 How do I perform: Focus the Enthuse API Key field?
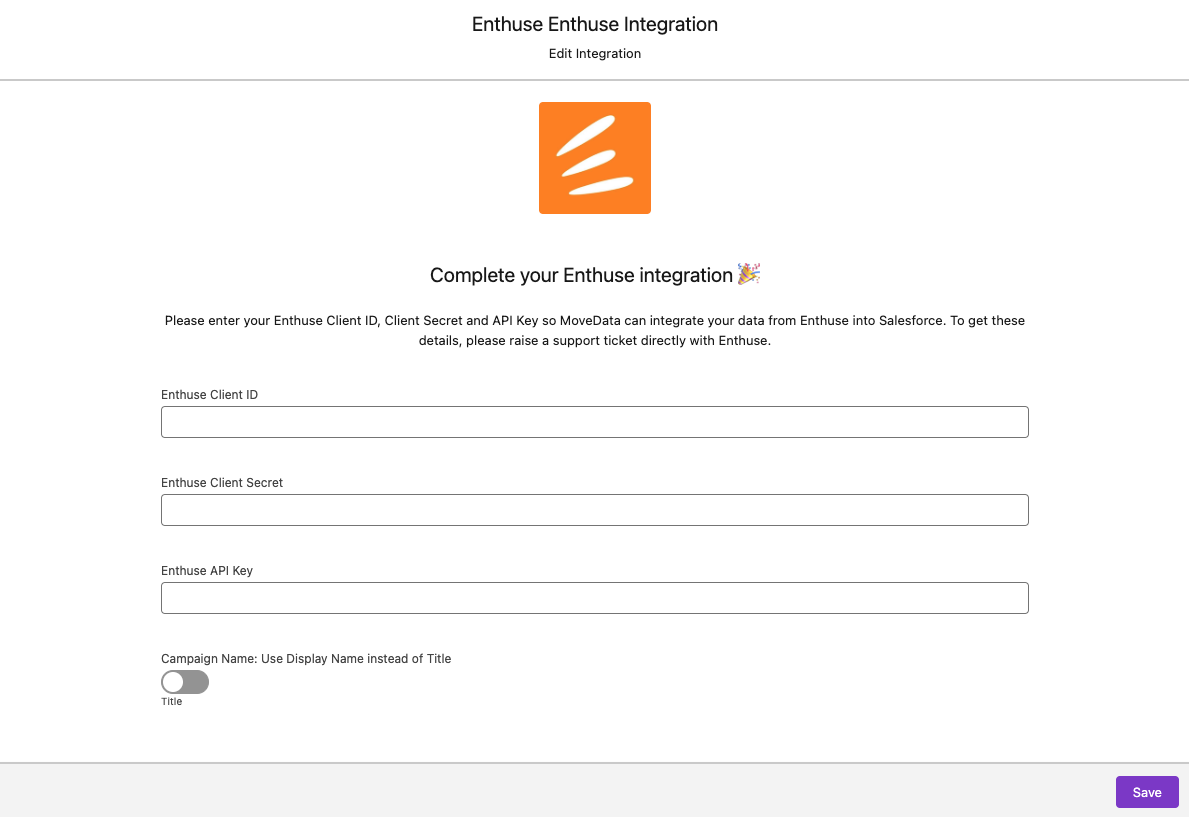(x=595, y=598)
